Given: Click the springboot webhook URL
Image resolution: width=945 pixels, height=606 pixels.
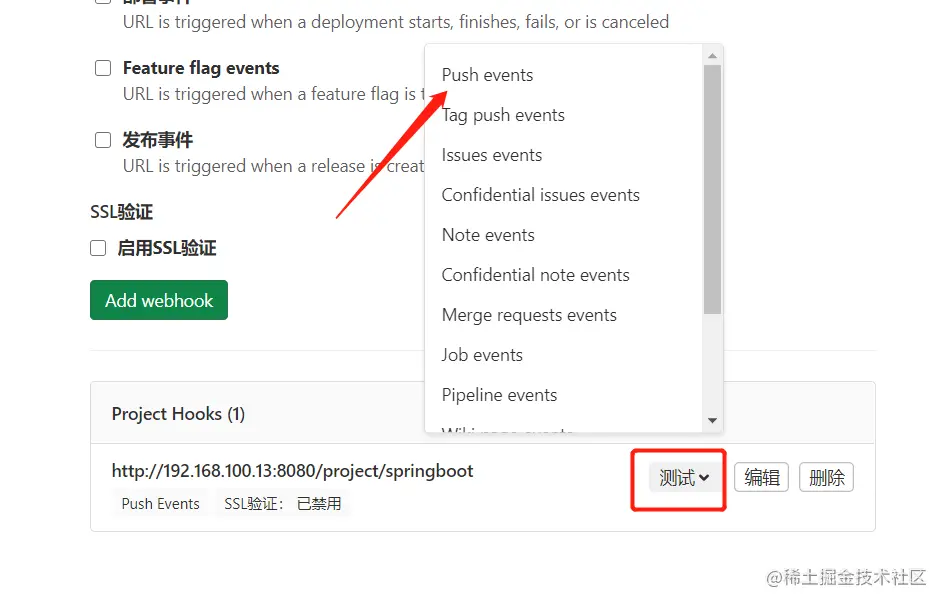Looking at the screenshot, I should click(x=292, y=471).
